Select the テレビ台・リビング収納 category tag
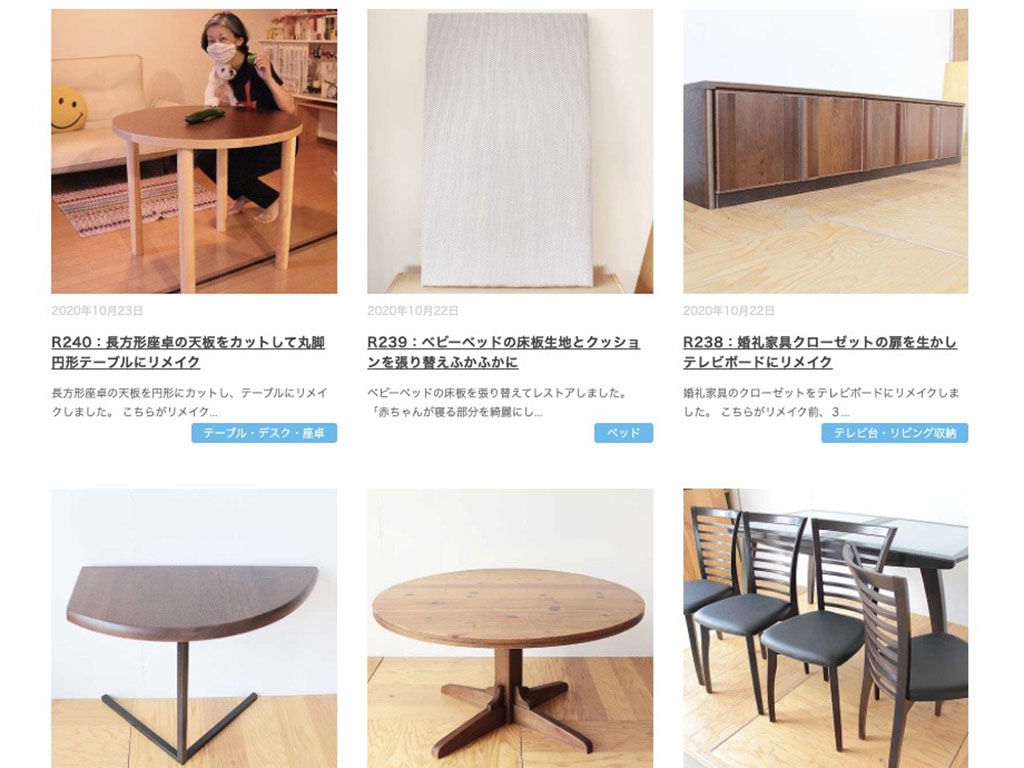1024x768 pixels. pyautogui.click(x=895, y=433)
